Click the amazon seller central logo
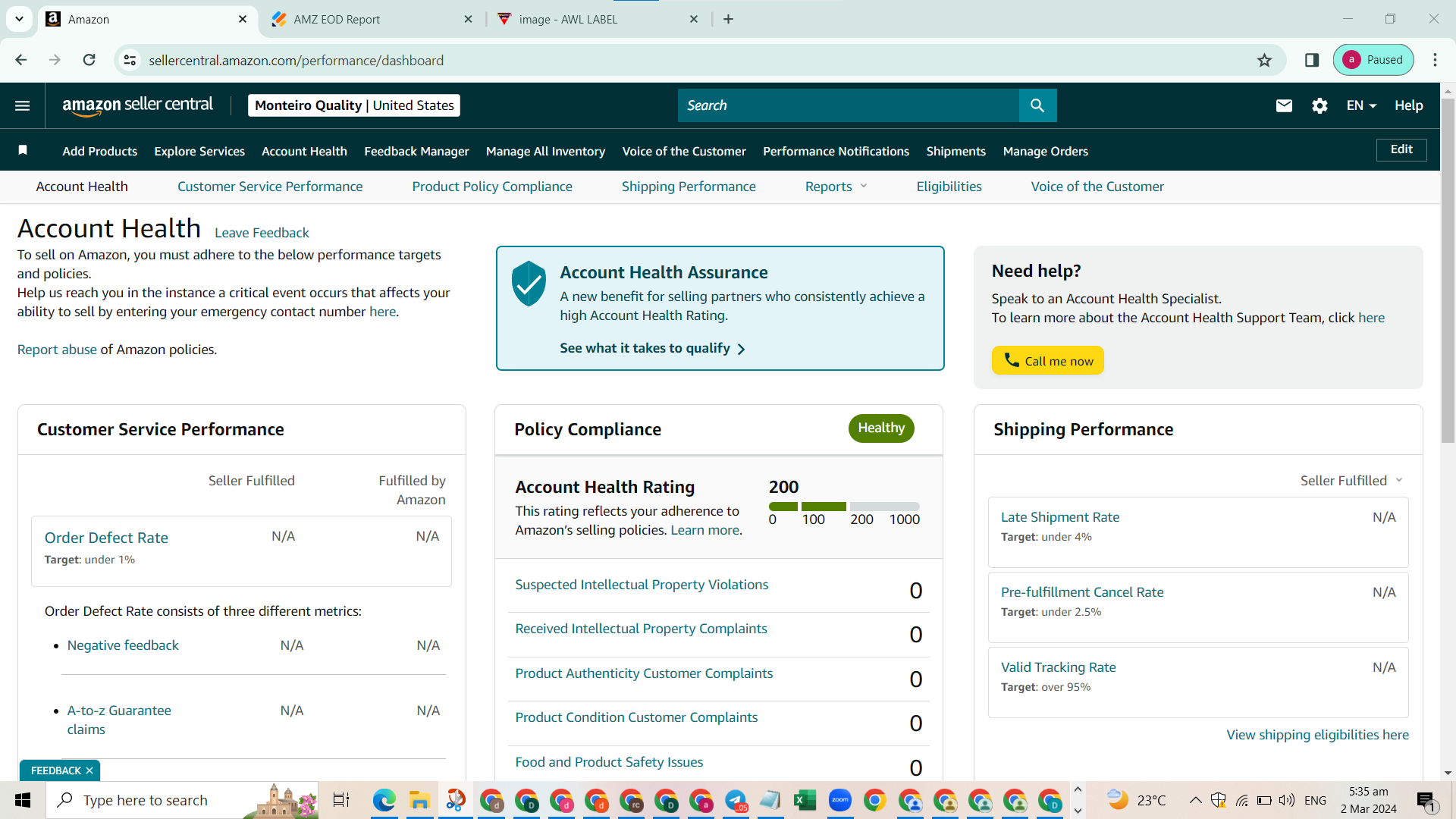The width and height of the screenshot is (1456, 819). (x=137, y=105)
